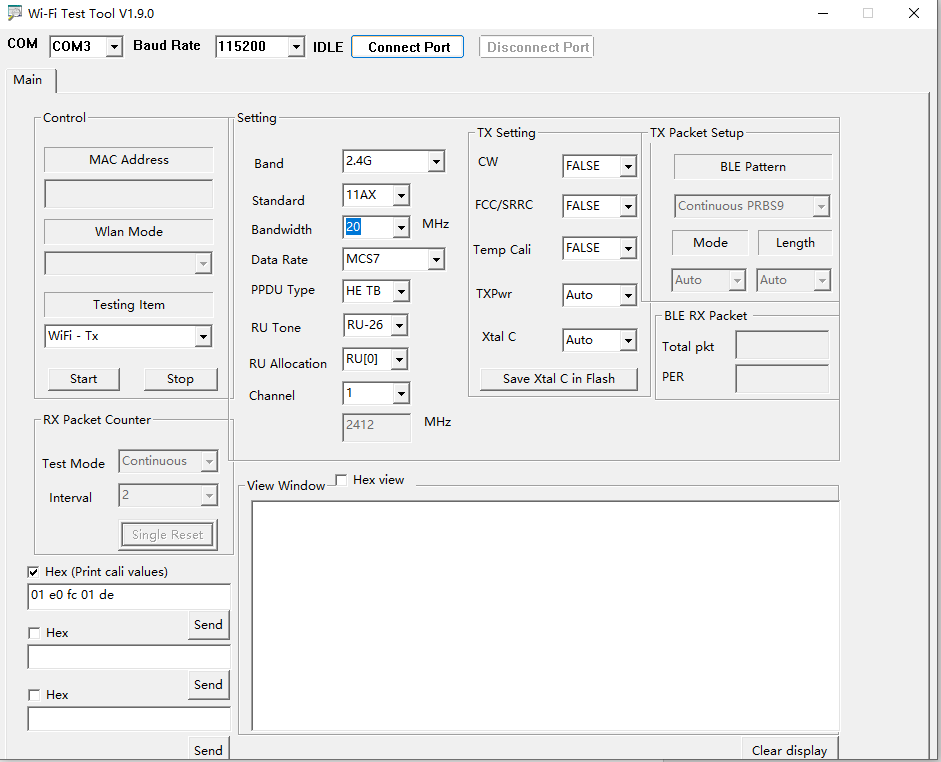Click the Connect Port button

[408, 47]
